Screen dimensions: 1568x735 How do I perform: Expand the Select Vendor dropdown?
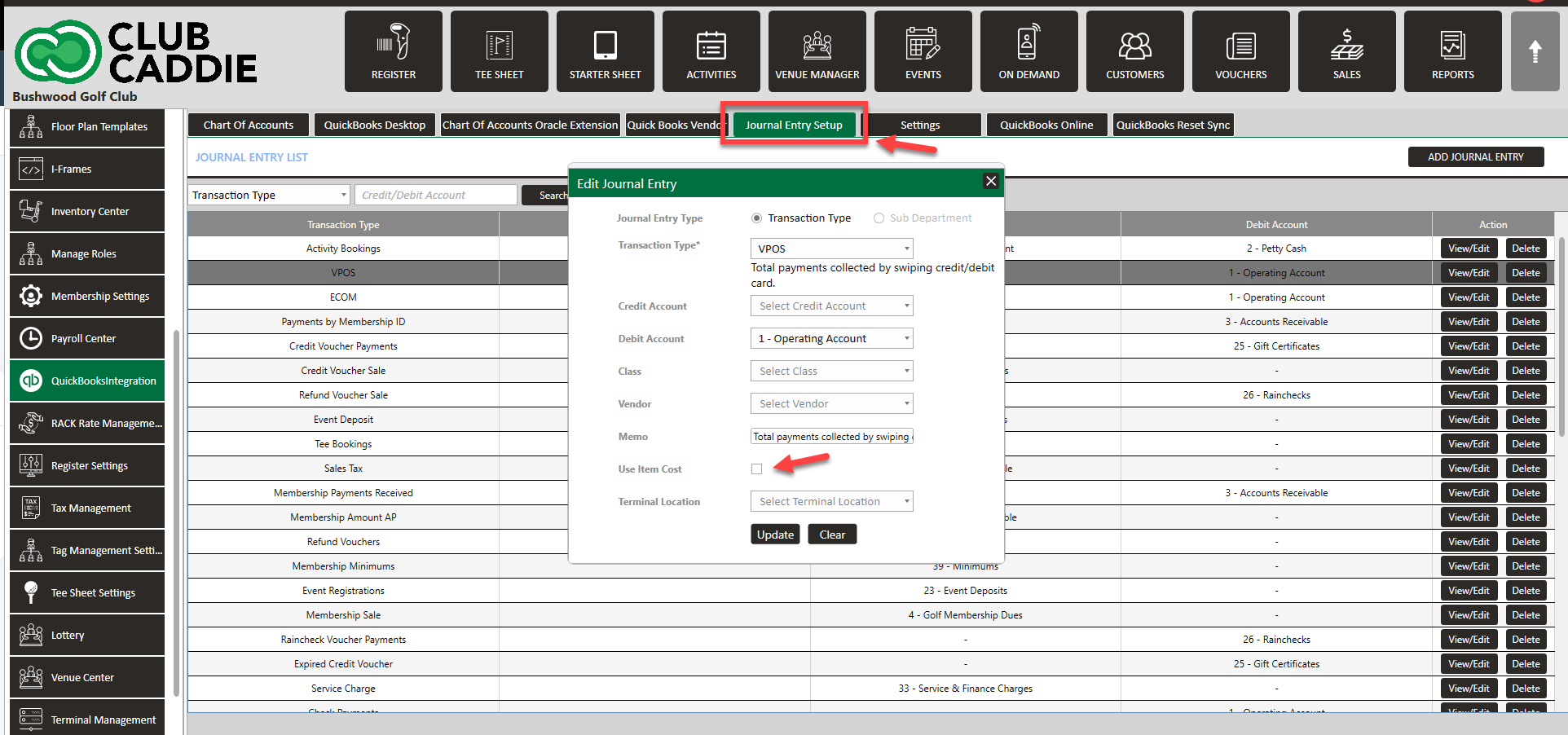click(831, 404)
